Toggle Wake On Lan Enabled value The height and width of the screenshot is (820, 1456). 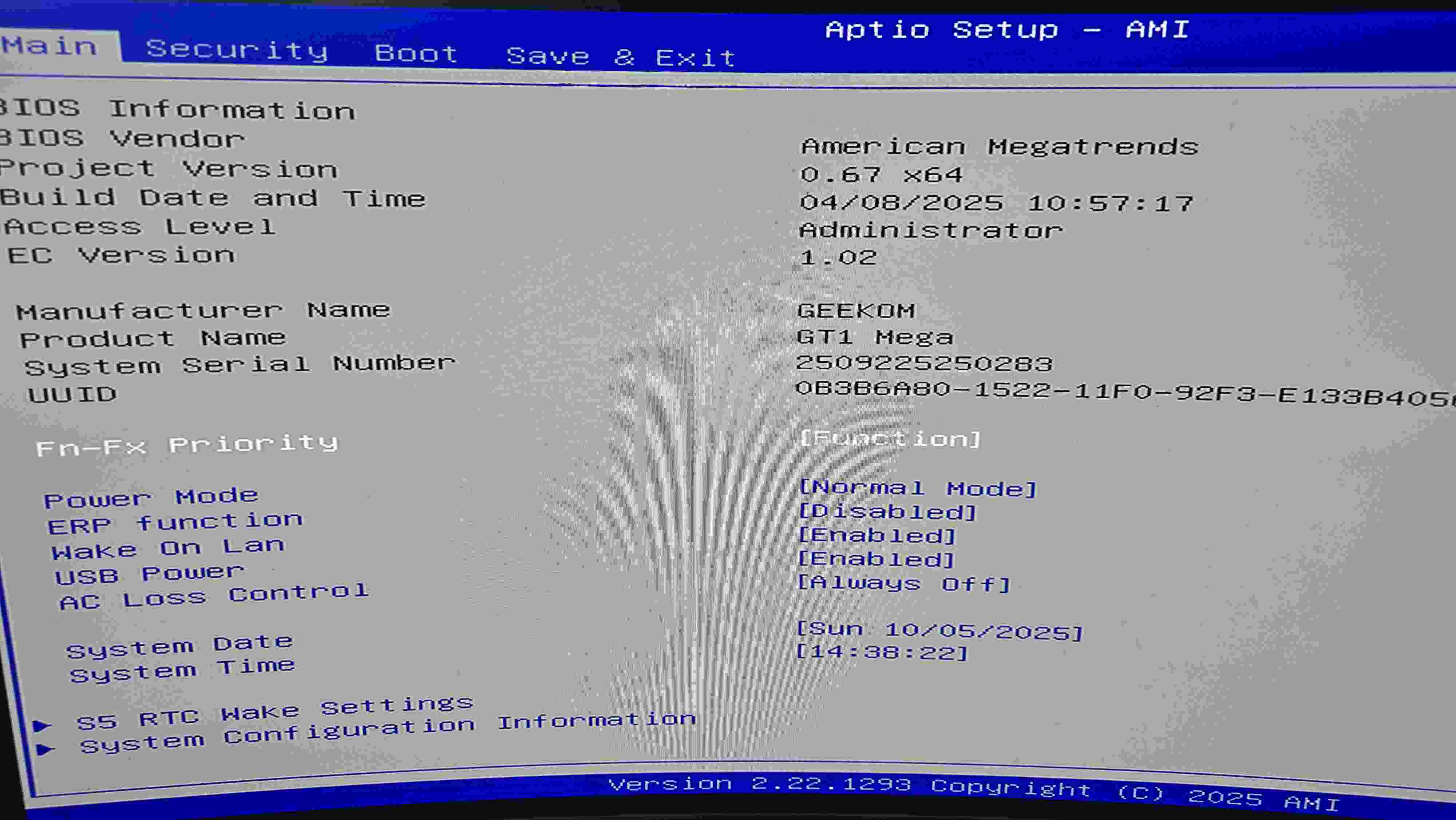point(877,536)
